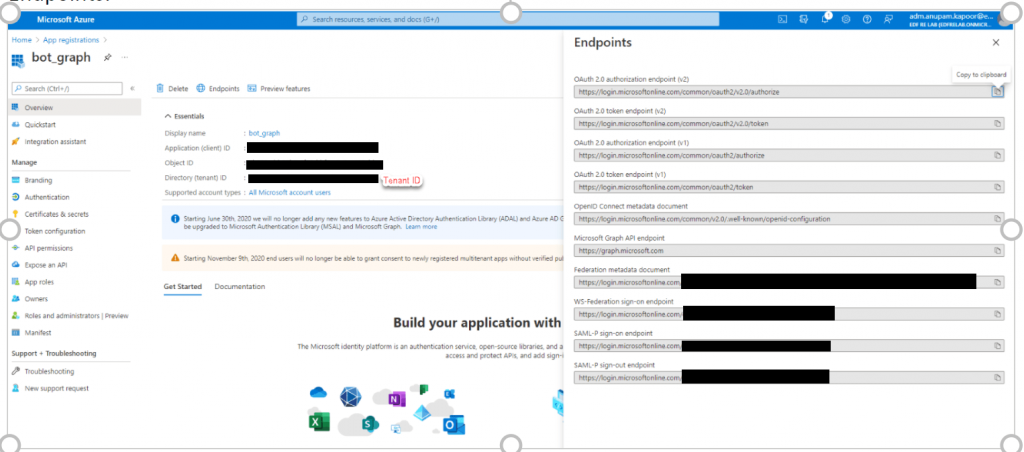Click the SharePoint icon in app illustration

pyautogui.click(x=370, y=424)
